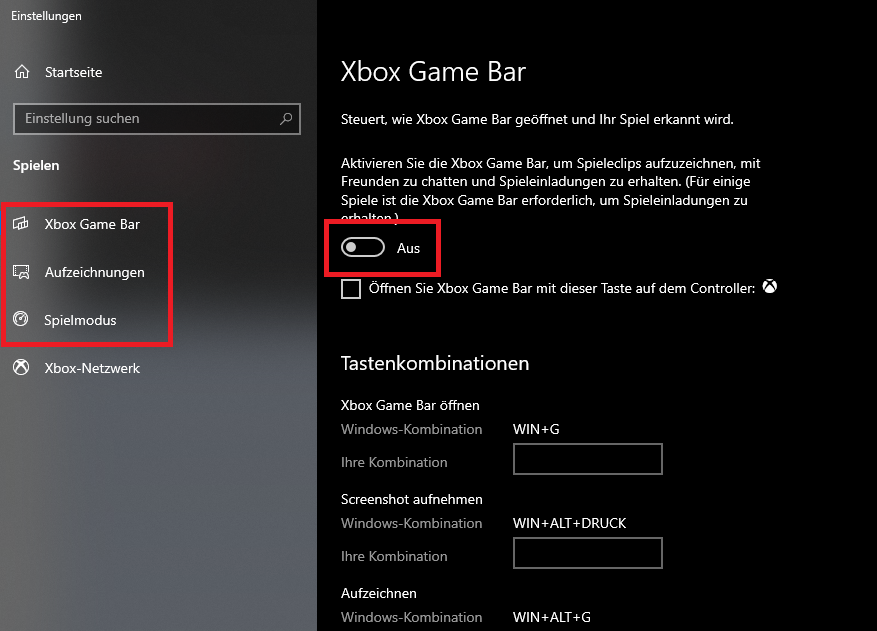Viewport: 877px width, 631px height.
Task: Click the WIN+G shortcut text
Action: 536,429
